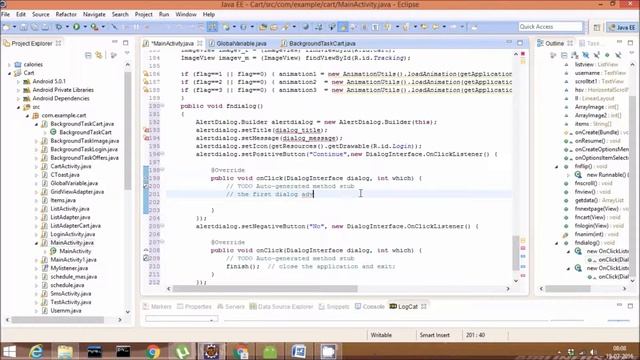This screenshot has height=360, width=640.
Task: Collapse the Cart project
Action: tap(9, 73)
